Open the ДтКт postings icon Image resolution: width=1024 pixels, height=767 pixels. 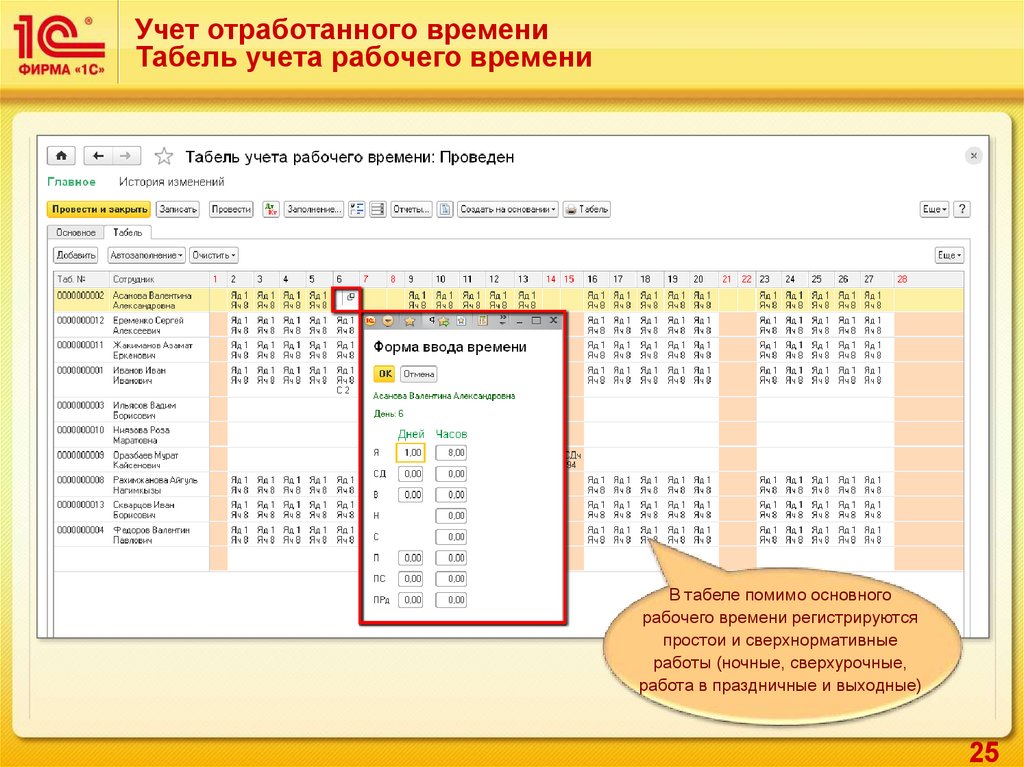[x=271, y=209]
